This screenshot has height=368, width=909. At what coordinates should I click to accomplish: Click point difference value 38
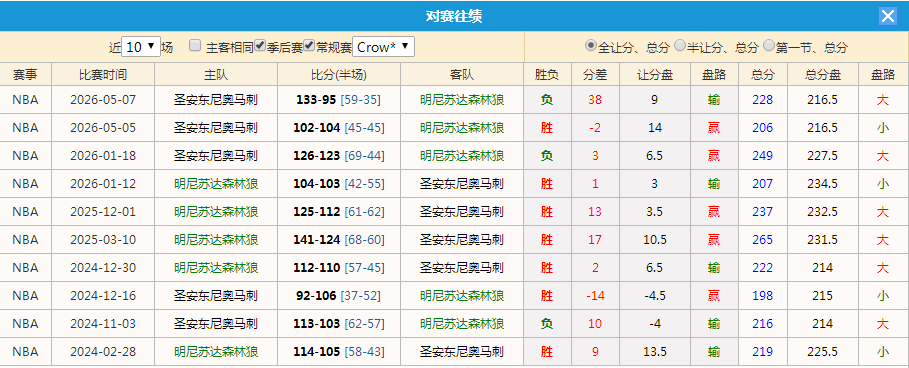[595, 100]
